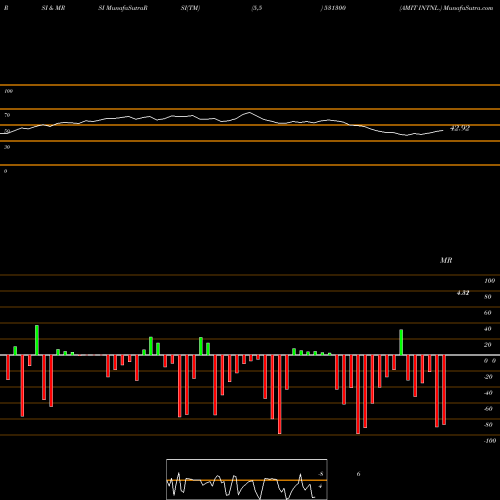
Task: Click the MR axis -60 label
Action: (x=488, y=409)
